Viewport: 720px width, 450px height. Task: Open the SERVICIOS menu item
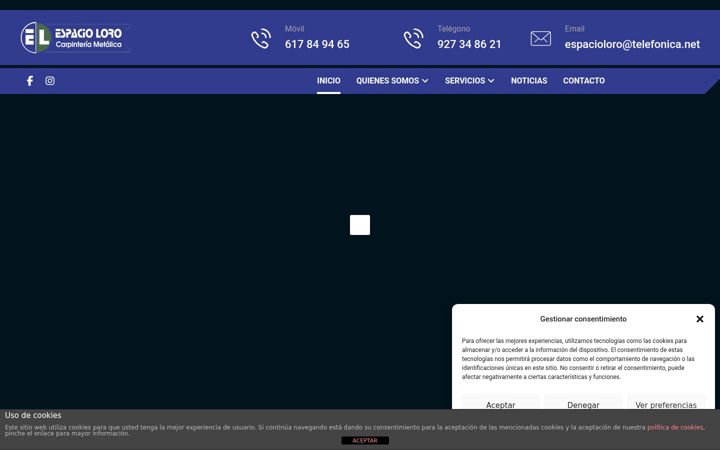coord(465,81)
